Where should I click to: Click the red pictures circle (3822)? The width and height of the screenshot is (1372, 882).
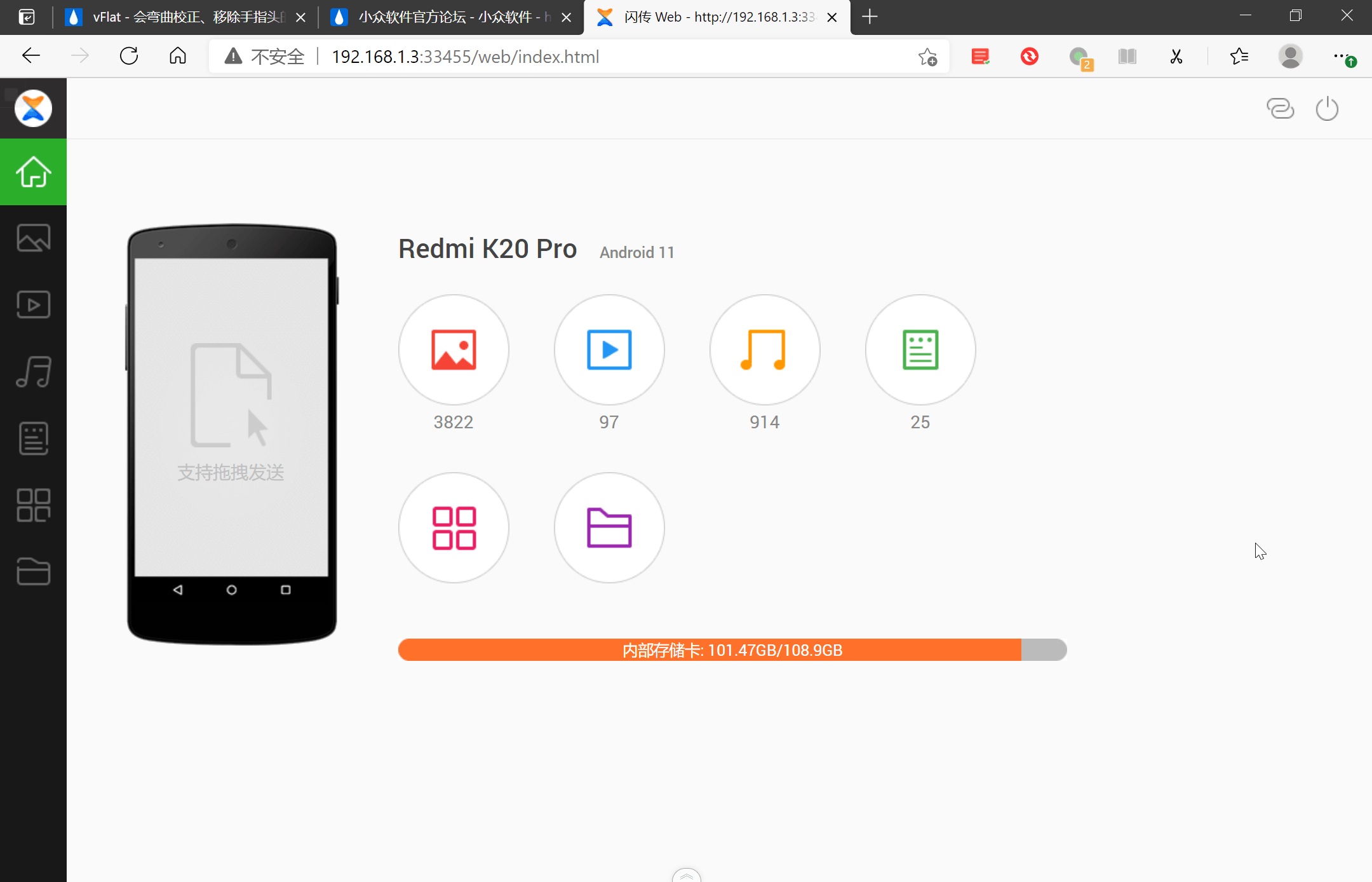pos(454,349)
